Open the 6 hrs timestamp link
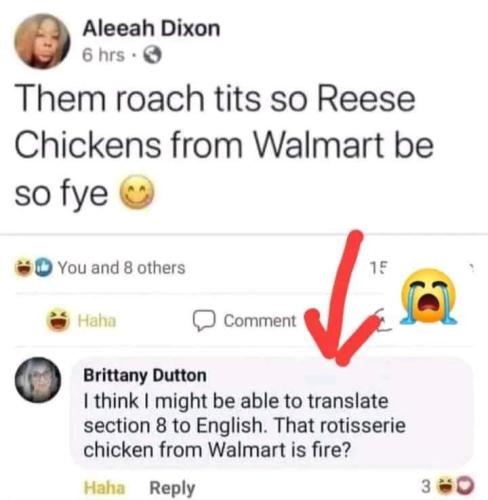The height and width of the screenshot is (500, 488). pyautogui.click(x=103, y=55)
